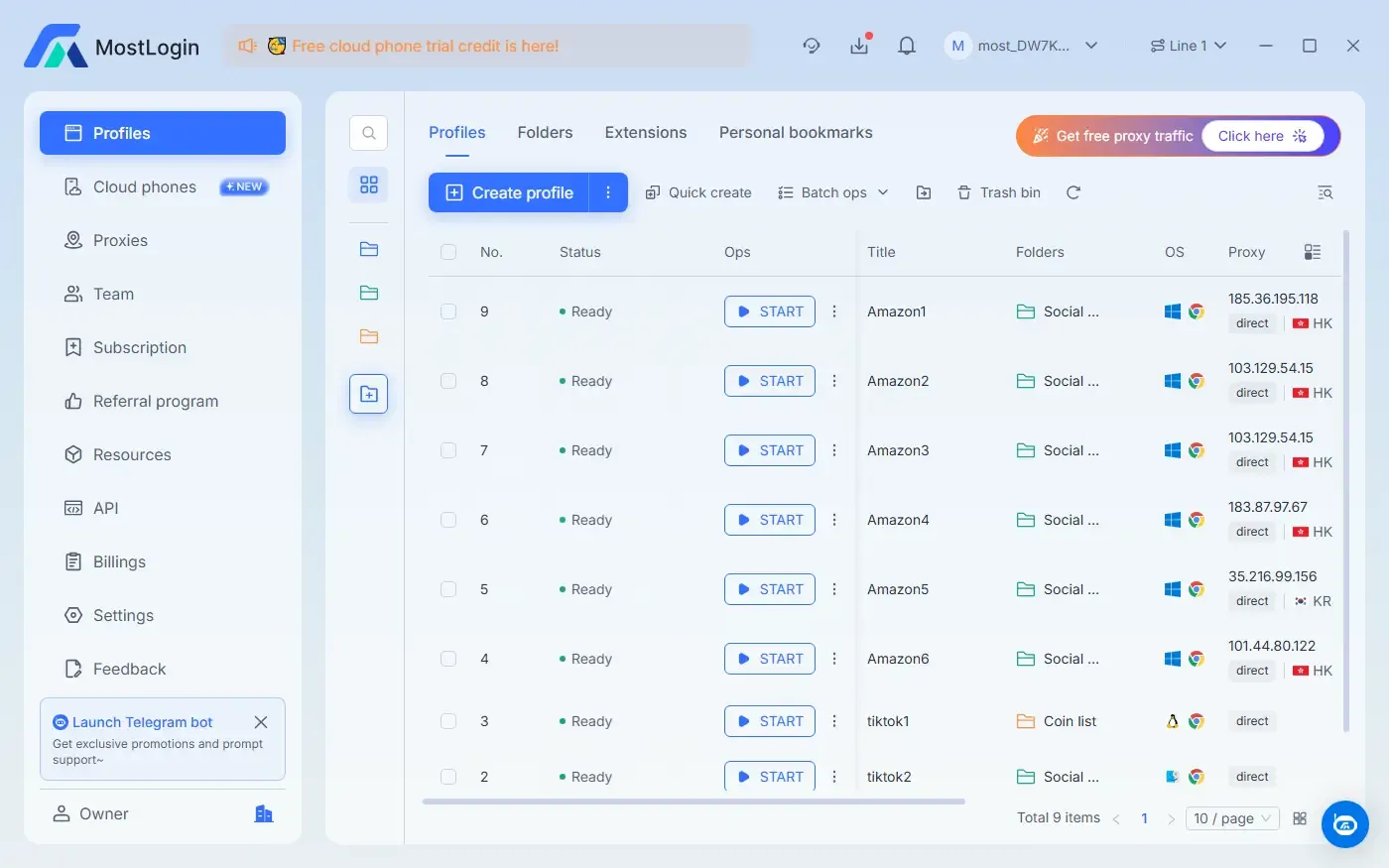The height and width of the screenshot is (868, 1389).
Task: Switch to the Extensions tab
Action: [x=645, y=133]
